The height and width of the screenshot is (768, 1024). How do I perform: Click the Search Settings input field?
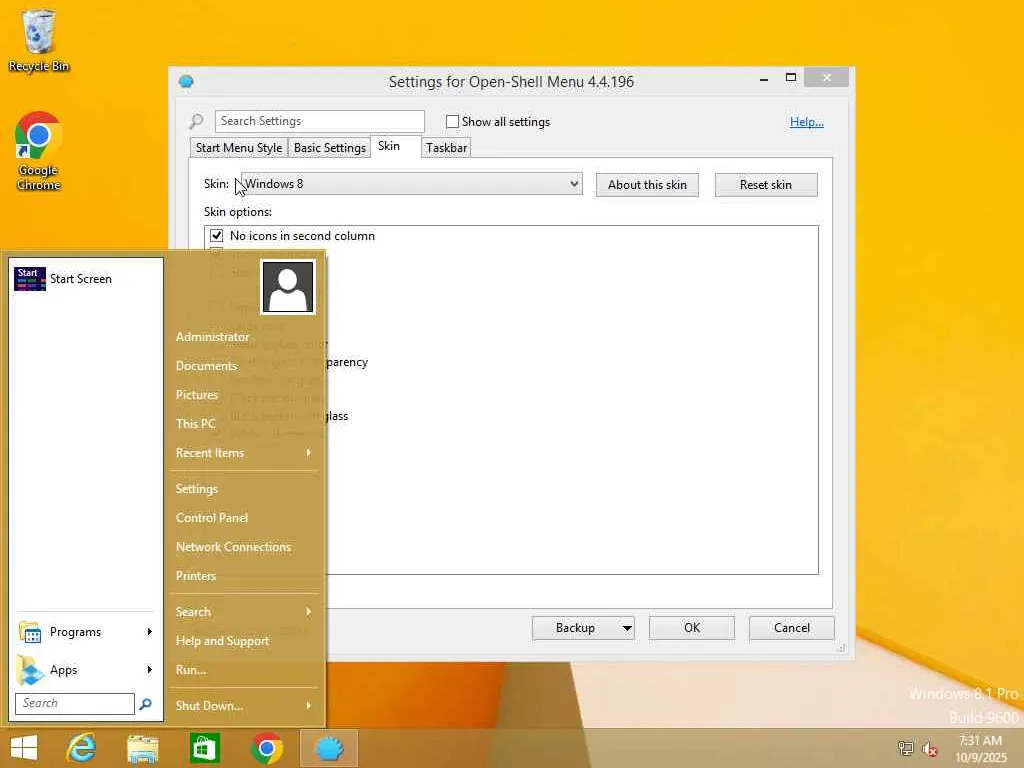(x=320, y=121)
